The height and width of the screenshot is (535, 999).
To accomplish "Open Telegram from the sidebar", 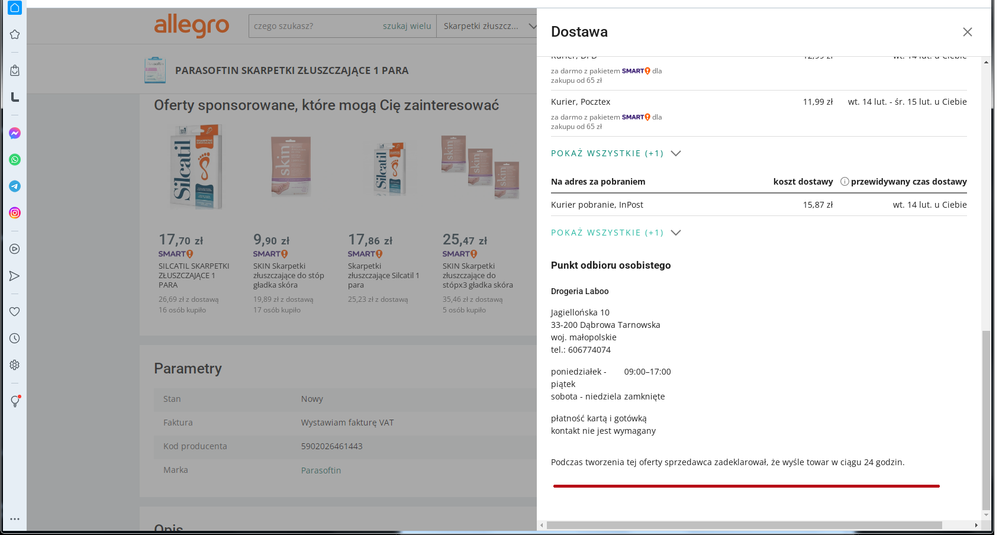I will click(15, 187).
